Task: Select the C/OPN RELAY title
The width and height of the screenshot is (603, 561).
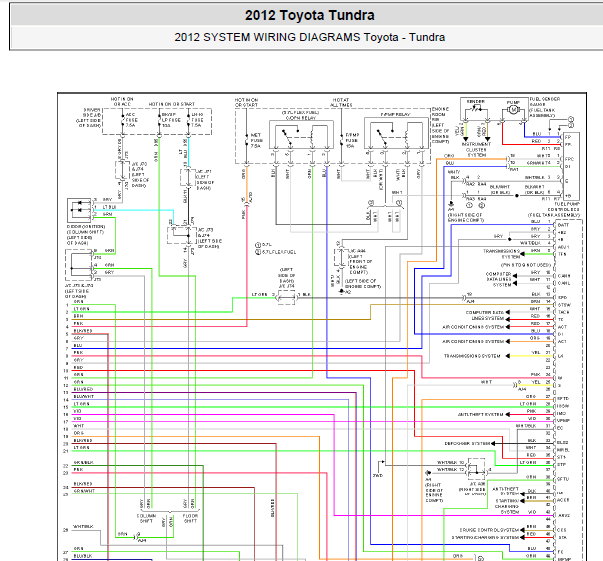Action: point(301,118)
